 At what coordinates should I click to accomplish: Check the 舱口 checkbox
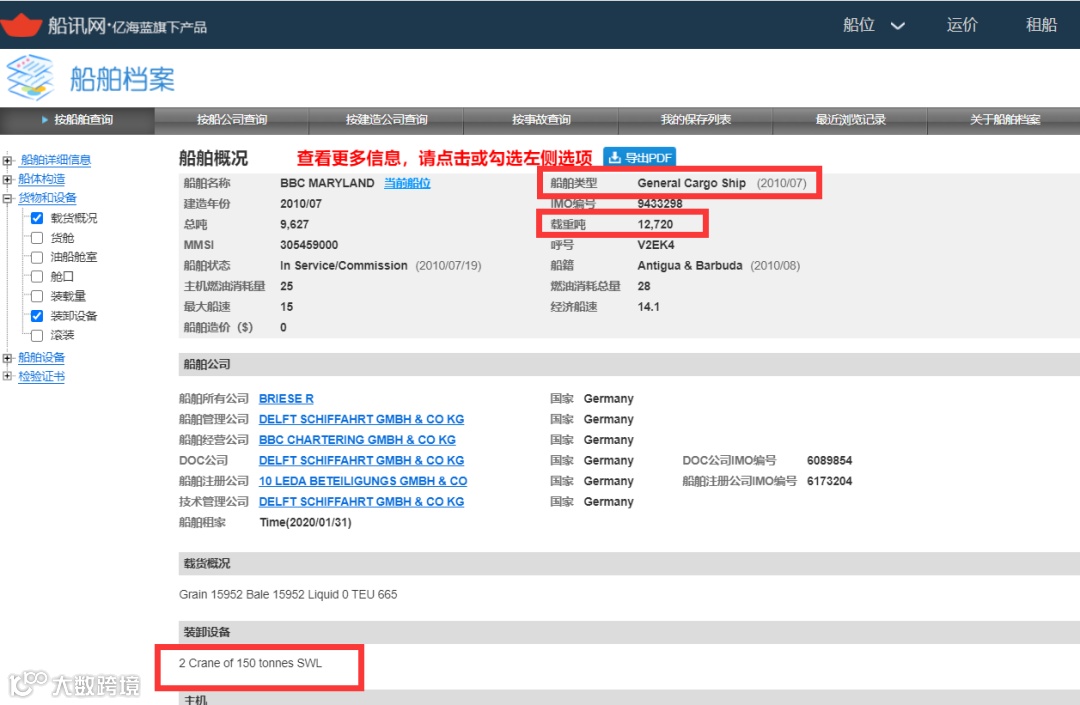[37, 277]
